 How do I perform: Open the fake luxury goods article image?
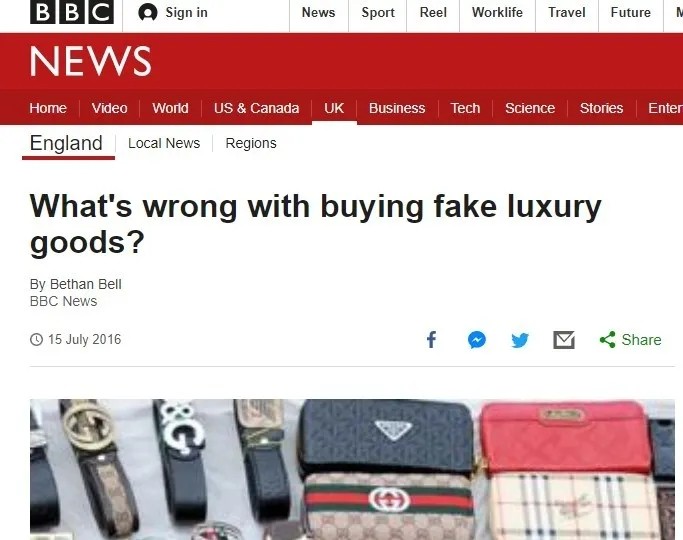[352, 469]
